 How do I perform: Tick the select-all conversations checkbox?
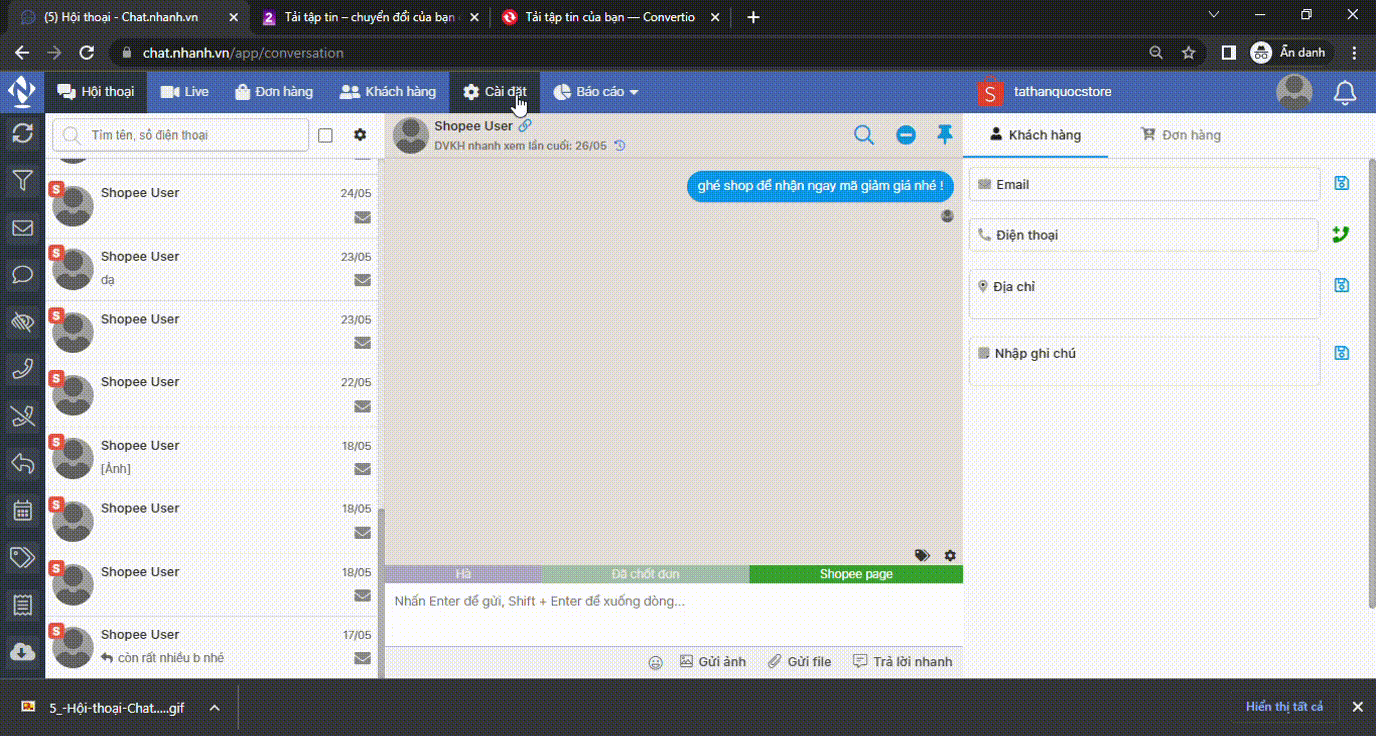(x=325, y=135)
